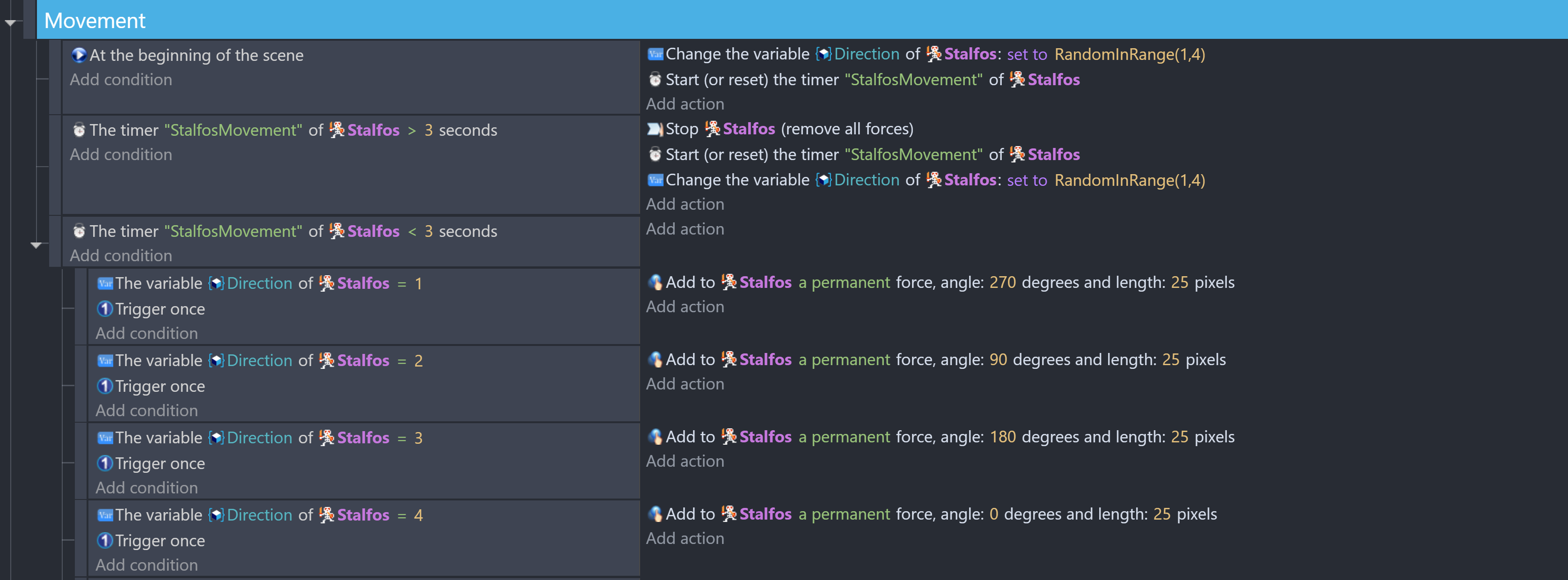Click 'StalfosMovement' in timer < 3 condition
The width and height of the screenshot is (1568, 580).
click(x=233, y=232)
